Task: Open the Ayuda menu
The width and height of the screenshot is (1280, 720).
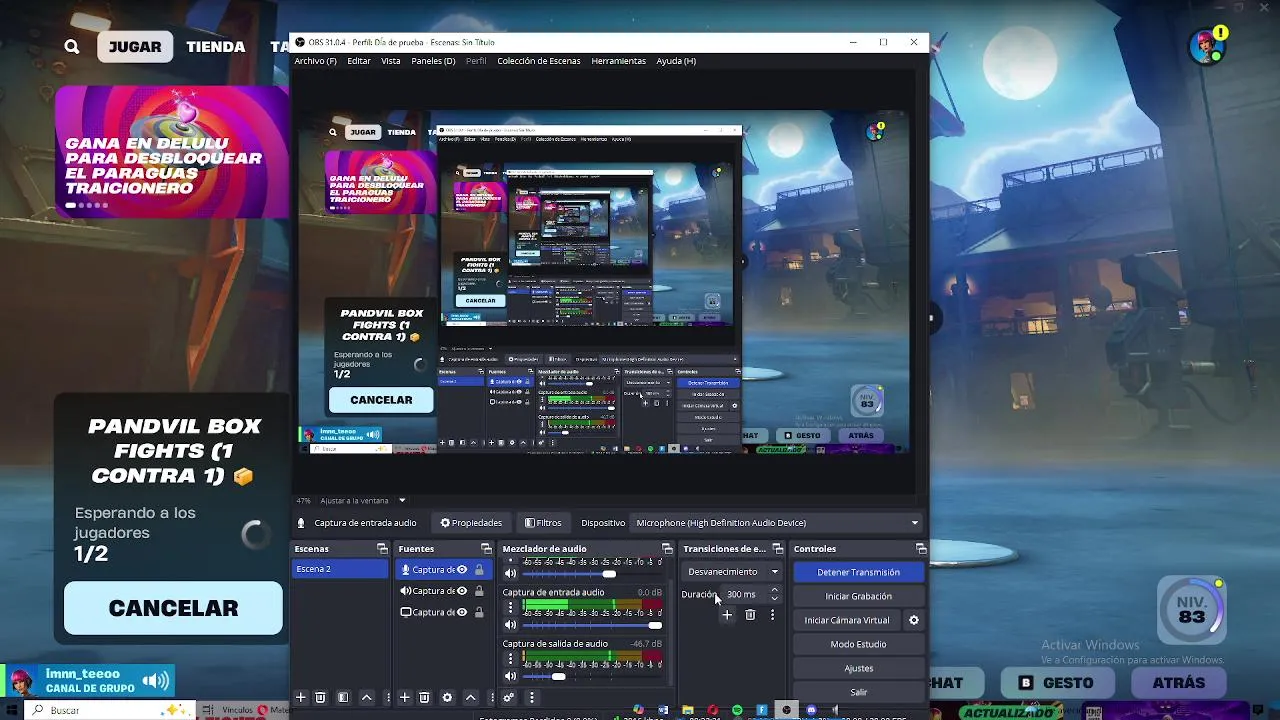Action: (676, 61)
